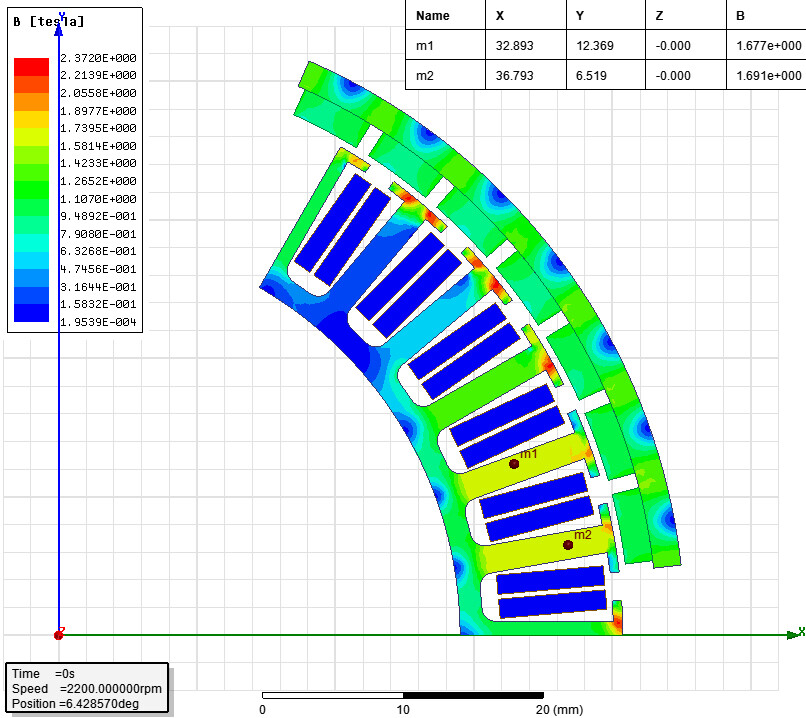Click the 'X' column header in marker table

pyautogui.click(x=500, y=16)
